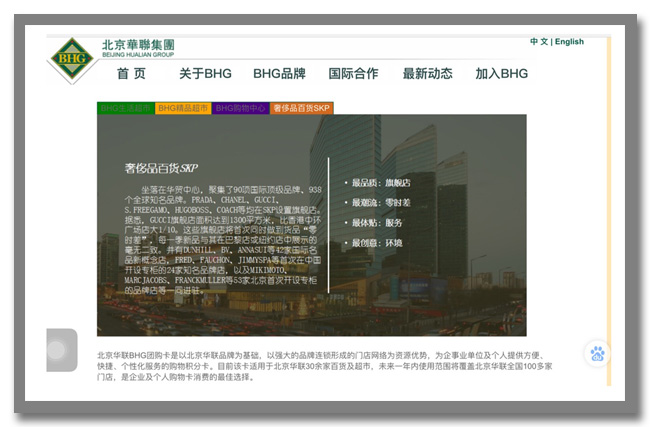Click 北京華聯集團 company name header
Screen dimensions: 651x427
[x=138, y=45]
